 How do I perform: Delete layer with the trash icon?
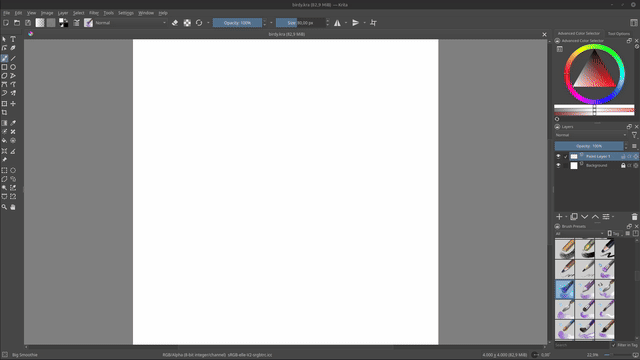(x=634, y=217)
